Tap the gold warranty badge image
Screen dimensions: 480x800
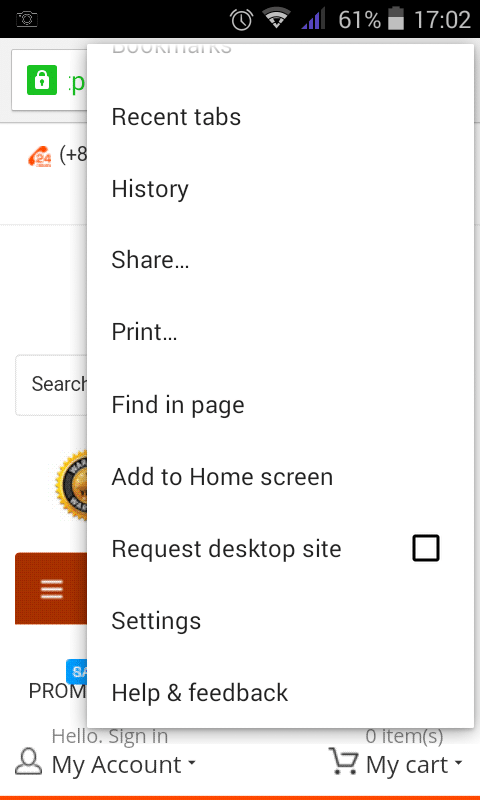coord(71,485)
